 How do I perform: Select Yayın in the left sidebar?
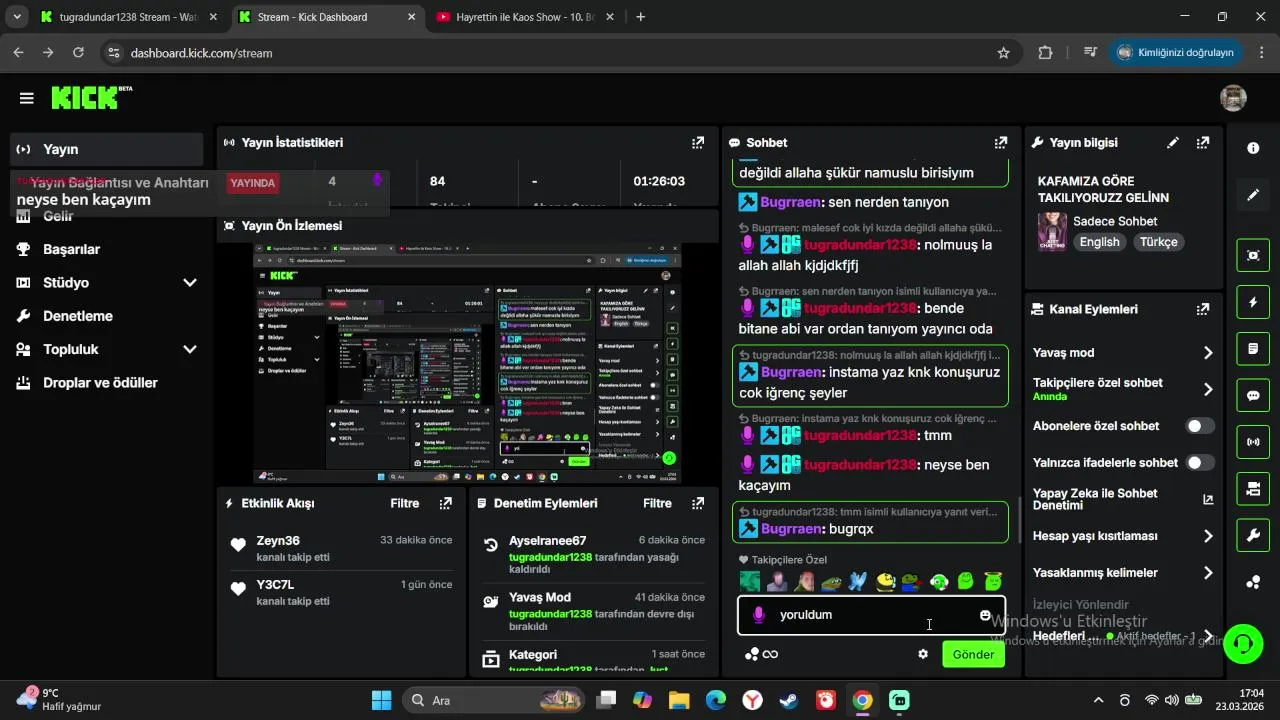[x=106, y=149]
